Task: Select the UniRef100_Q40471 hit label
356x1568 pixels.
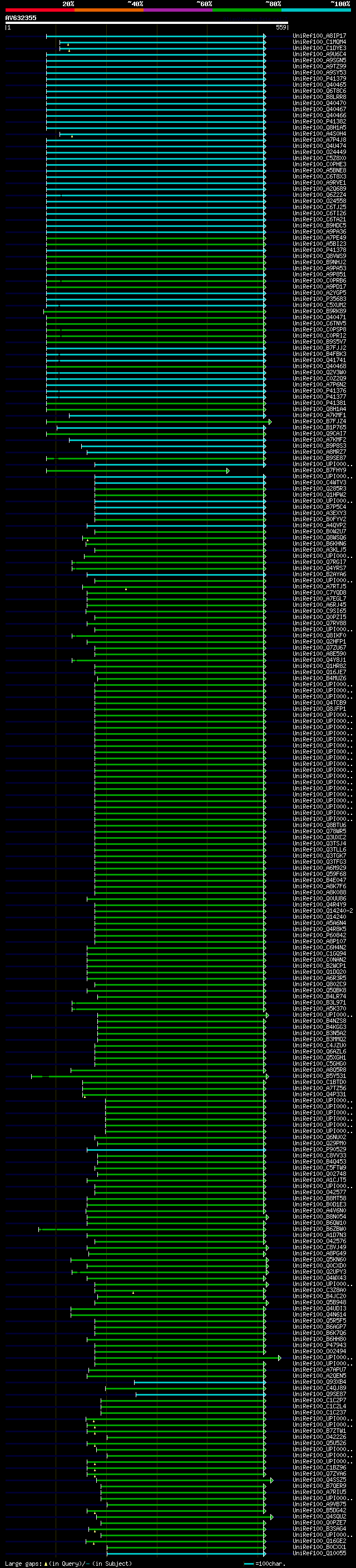Action: [x=319, y=317]
